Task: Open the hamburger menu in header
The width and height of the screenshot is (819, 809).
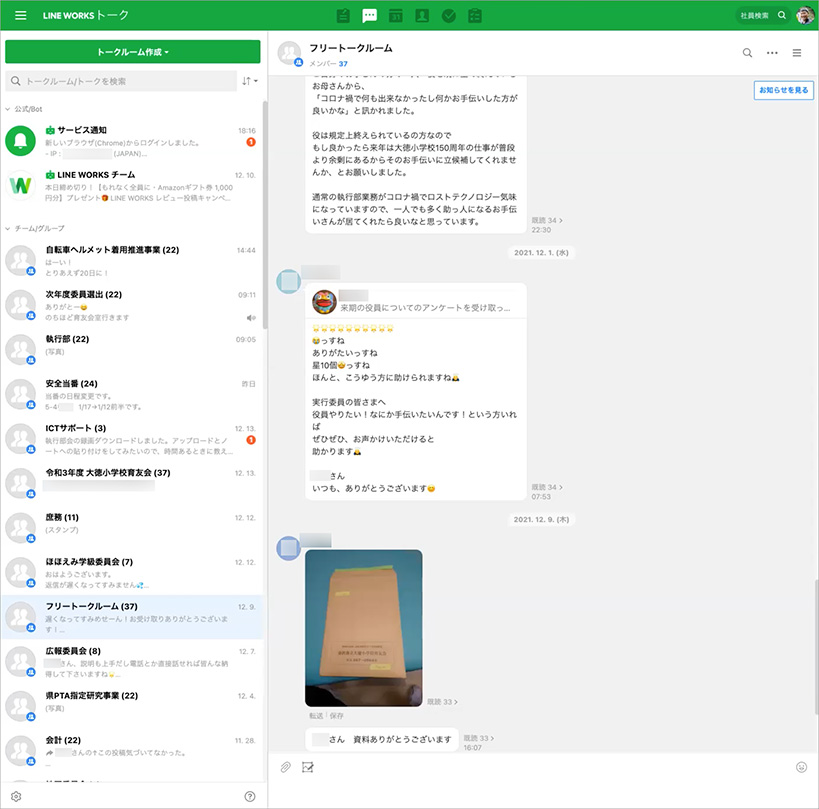Action: [x=21, y=16]
